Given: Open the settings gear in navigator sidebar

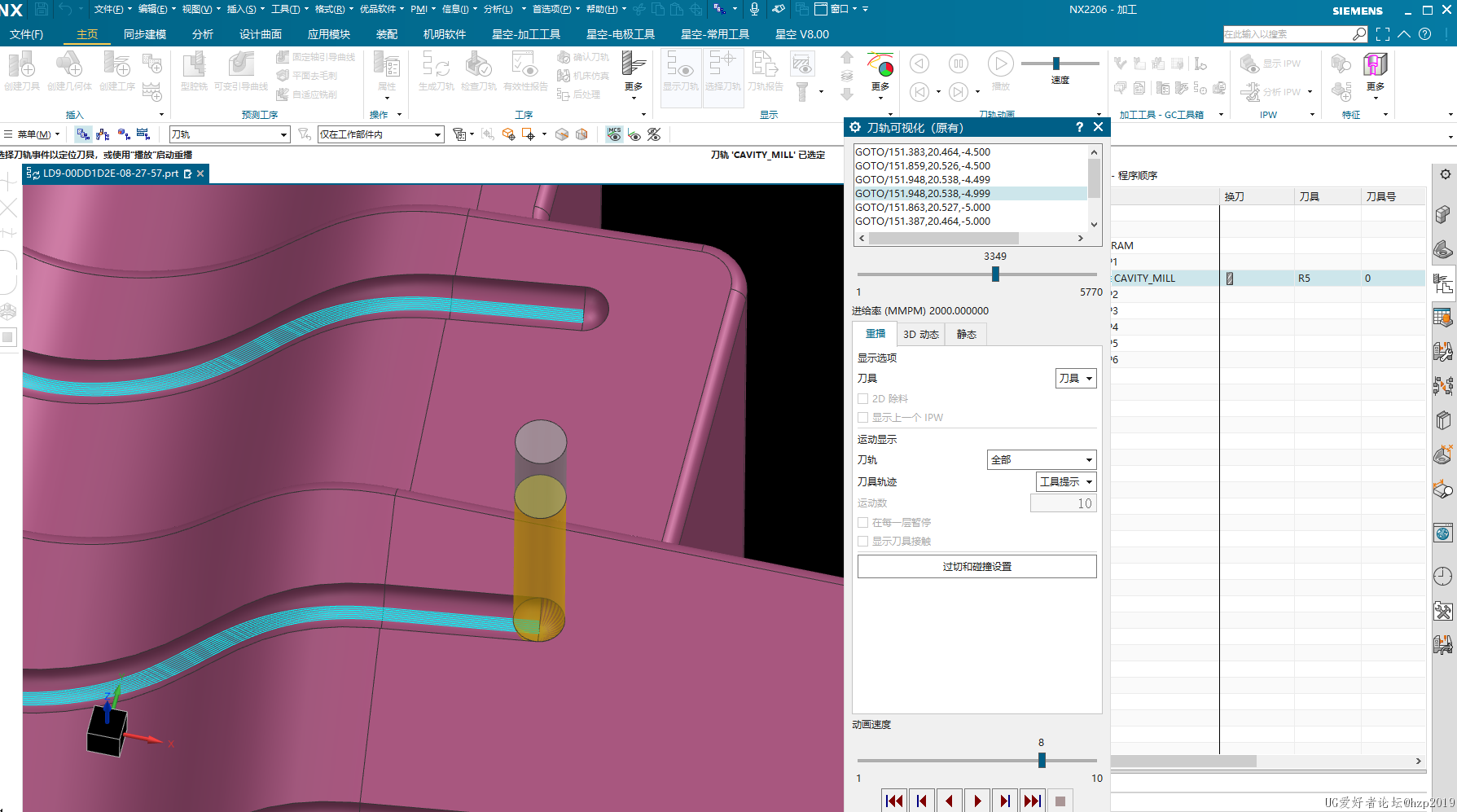Looking at the screenshot, I should coord(1445,174).
